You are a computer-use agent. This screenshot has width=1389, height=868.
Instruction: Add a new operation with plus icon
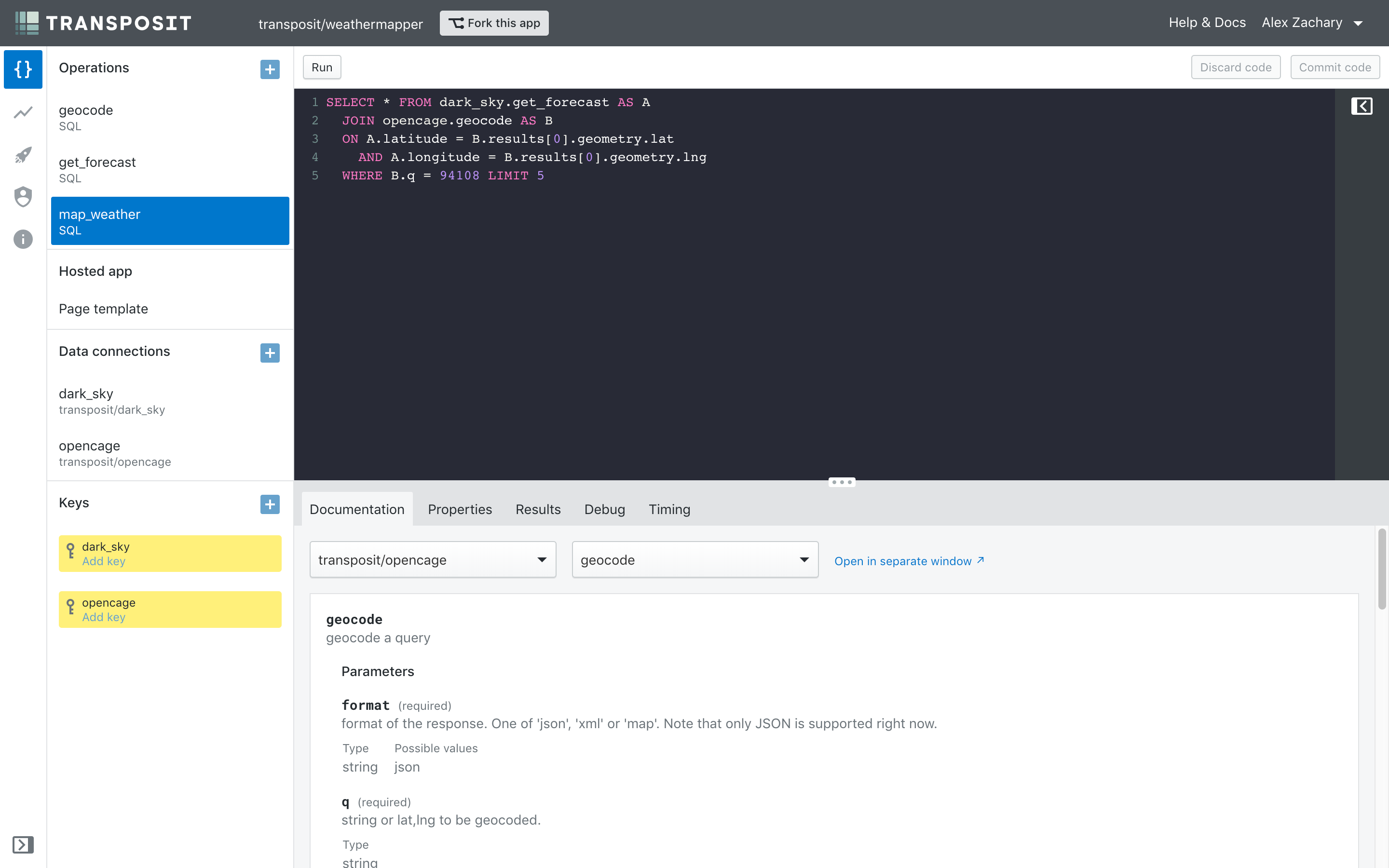click(270, 69)
